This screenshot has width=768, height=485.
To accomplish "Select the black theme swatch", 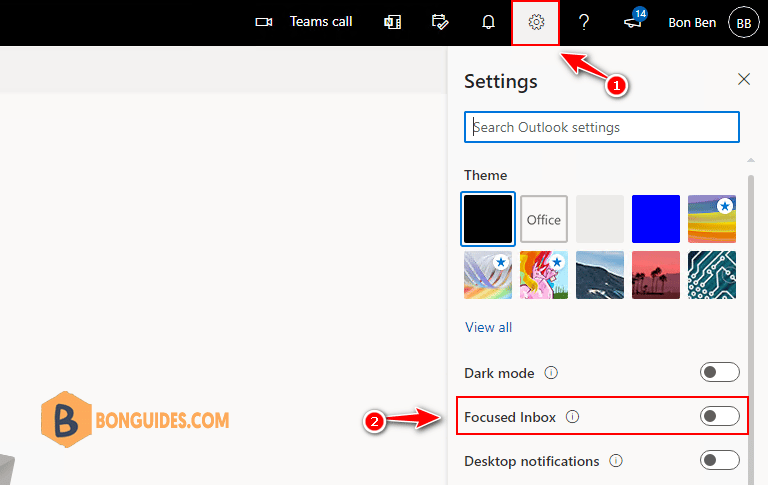I will (x=488, y=218).
